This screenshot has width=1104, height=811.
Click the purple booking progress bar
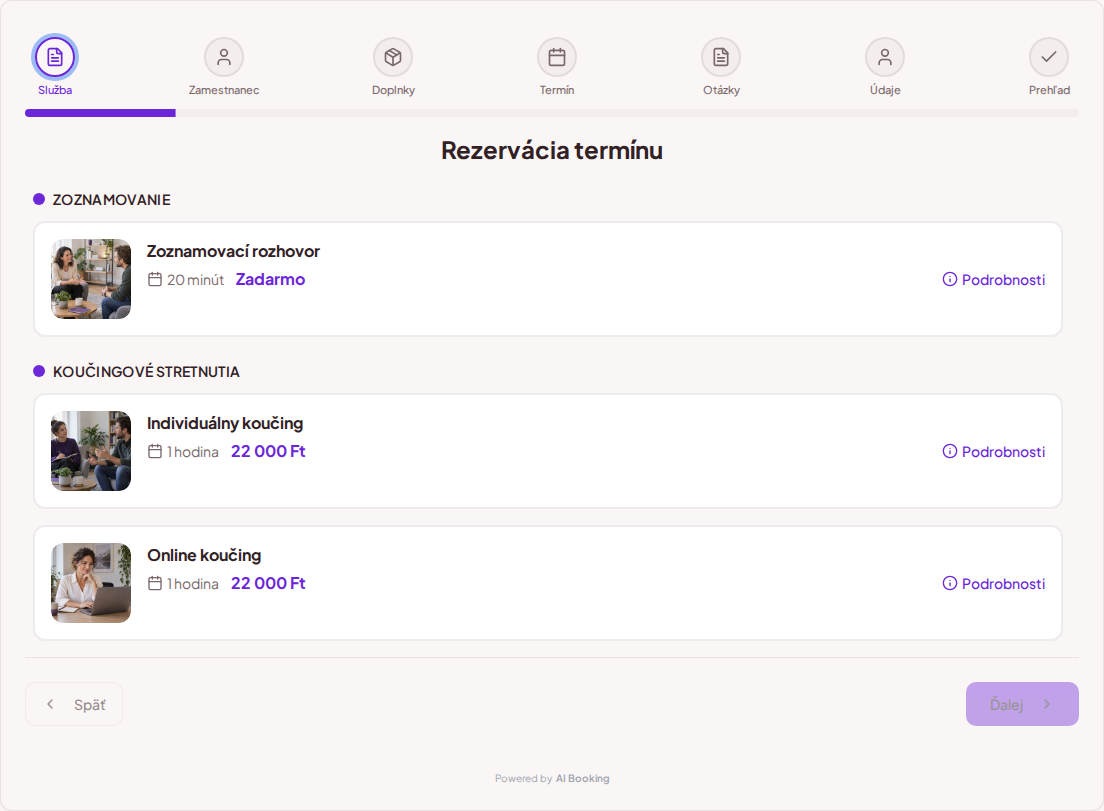point(100,113)
